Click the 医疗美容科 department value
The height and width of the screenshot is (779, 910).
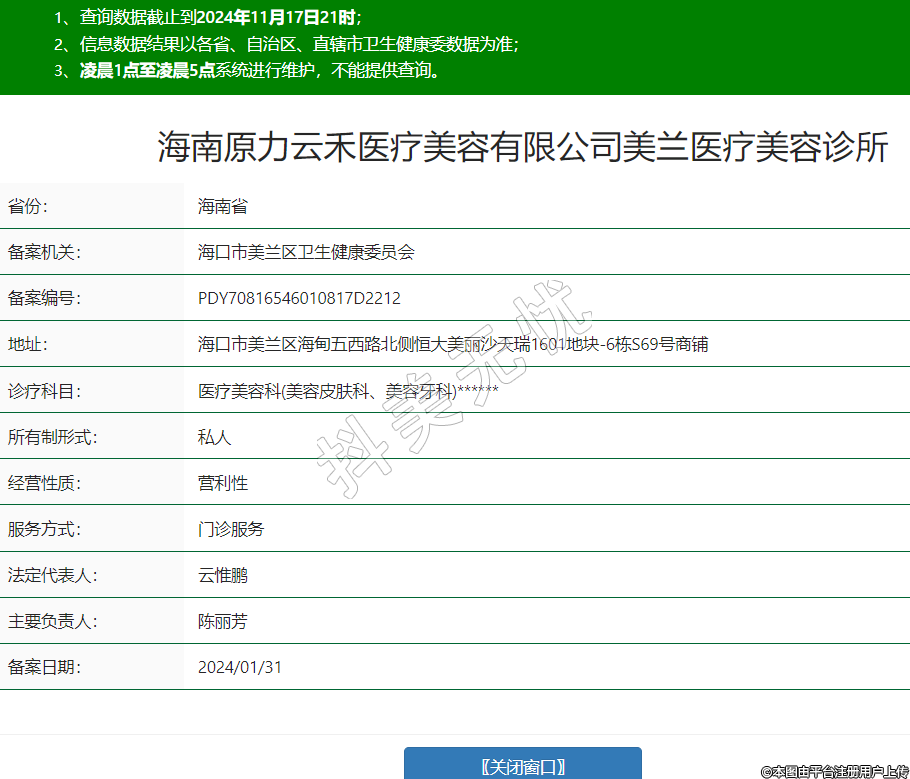pyautogui.click(x=348, y=391)
